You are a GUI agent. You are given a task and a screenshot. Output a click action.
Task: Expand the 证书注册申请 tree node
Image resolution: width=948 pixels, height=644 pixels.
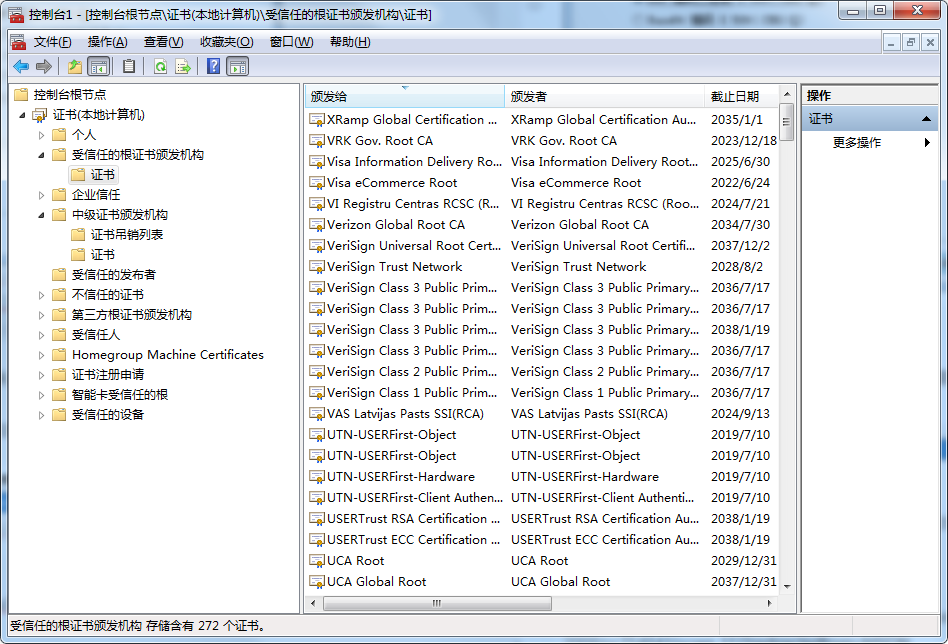click(41, 375)
